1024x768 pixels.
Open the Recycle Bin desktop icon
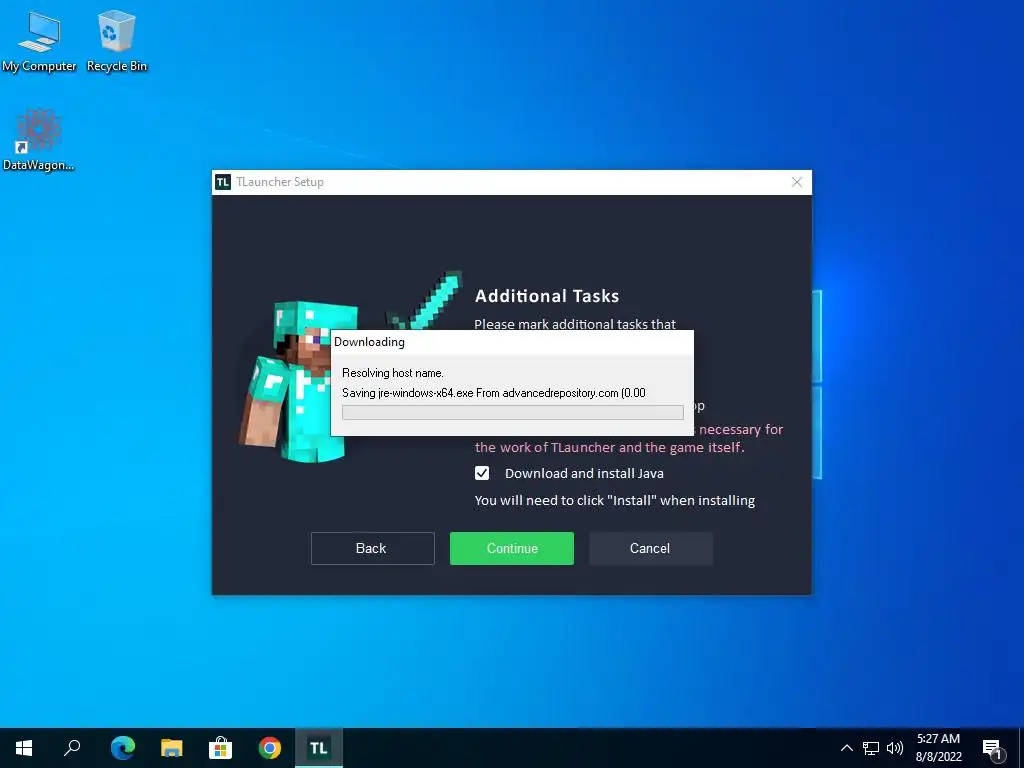click(116, 40)
